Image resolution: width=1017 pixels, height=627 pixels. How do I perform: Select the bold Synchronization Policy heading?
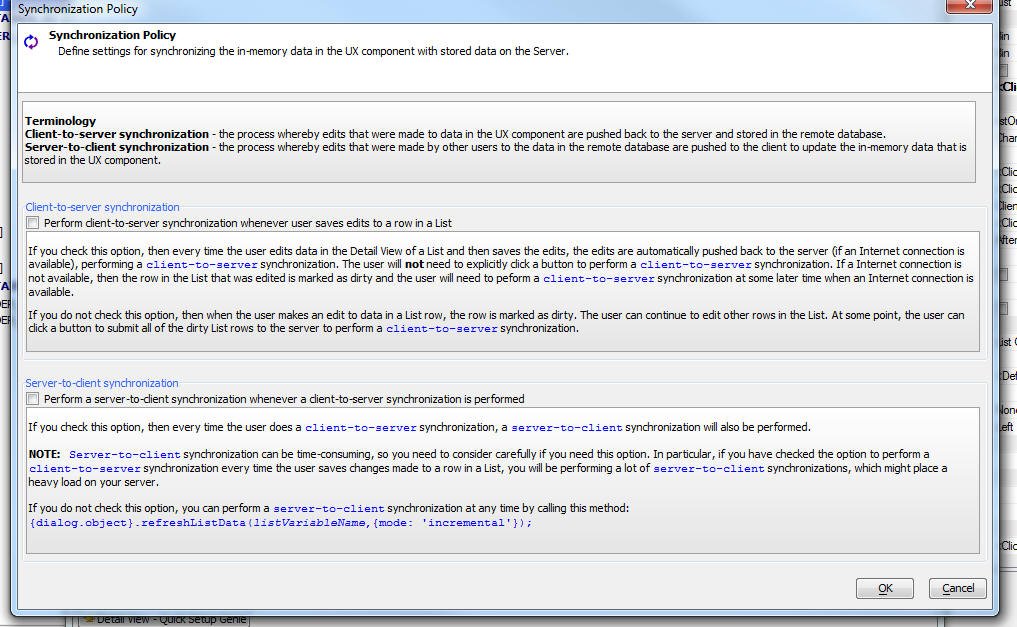[x=112, y=35]
